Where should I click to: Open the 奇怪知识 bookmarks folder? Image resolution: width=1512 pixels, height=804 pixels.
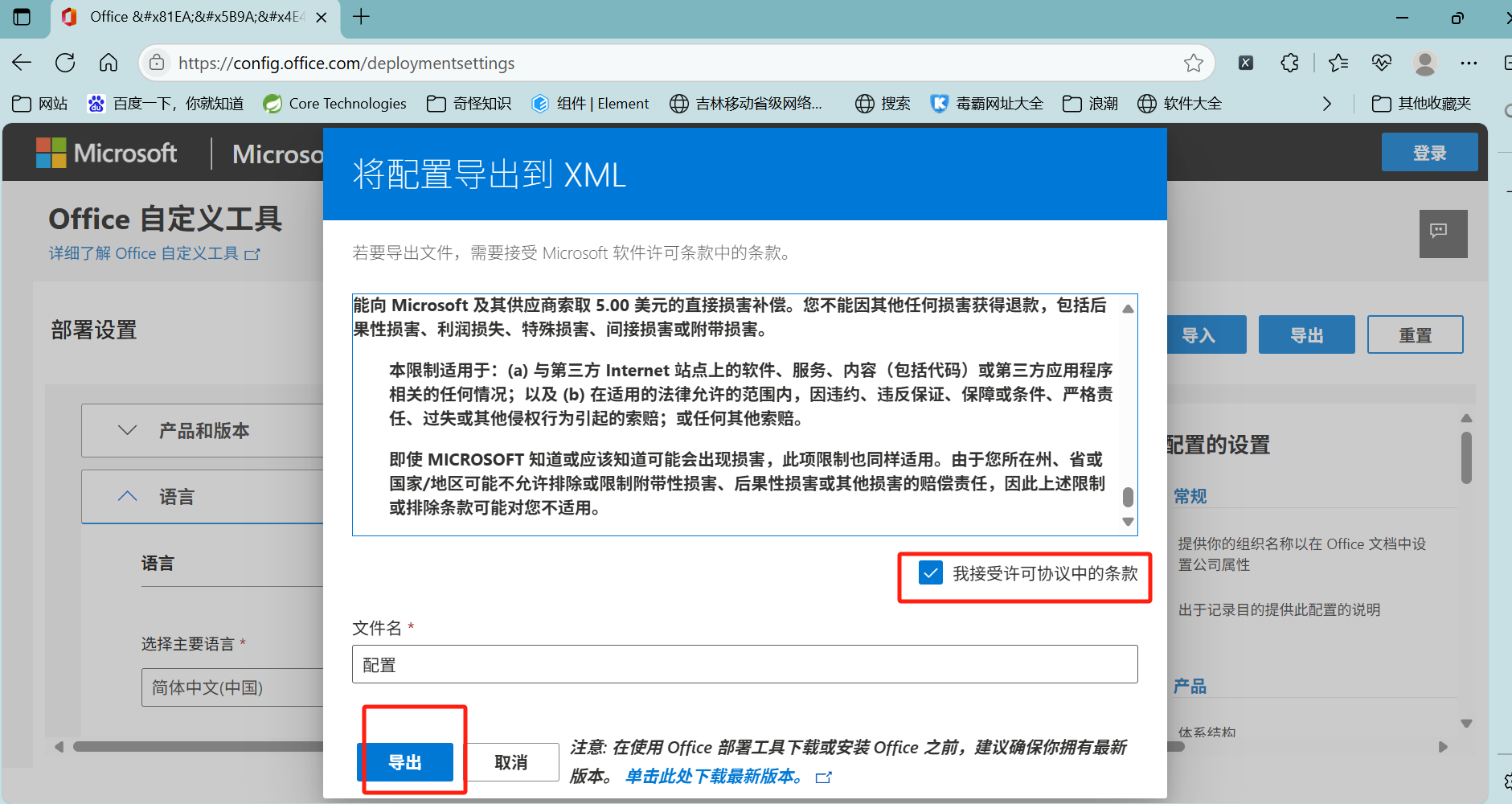click(x=469, y=104)
